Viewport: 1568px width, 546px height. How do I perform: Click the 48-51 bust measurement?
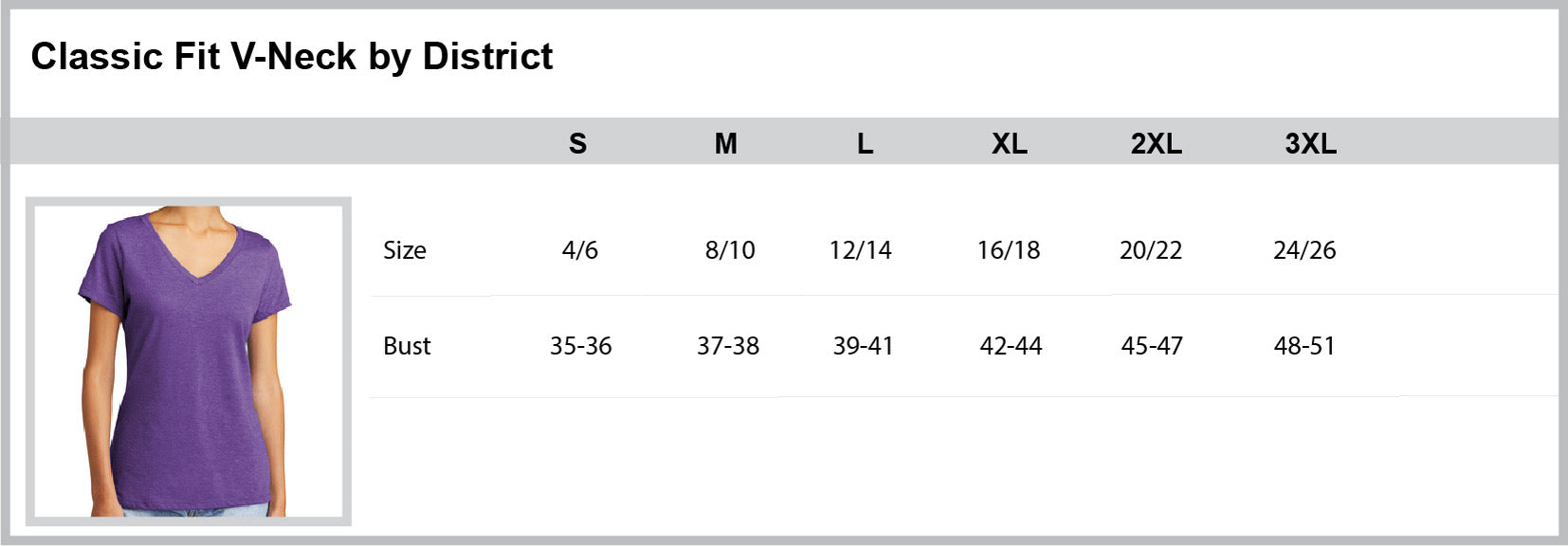(1304, 346)
